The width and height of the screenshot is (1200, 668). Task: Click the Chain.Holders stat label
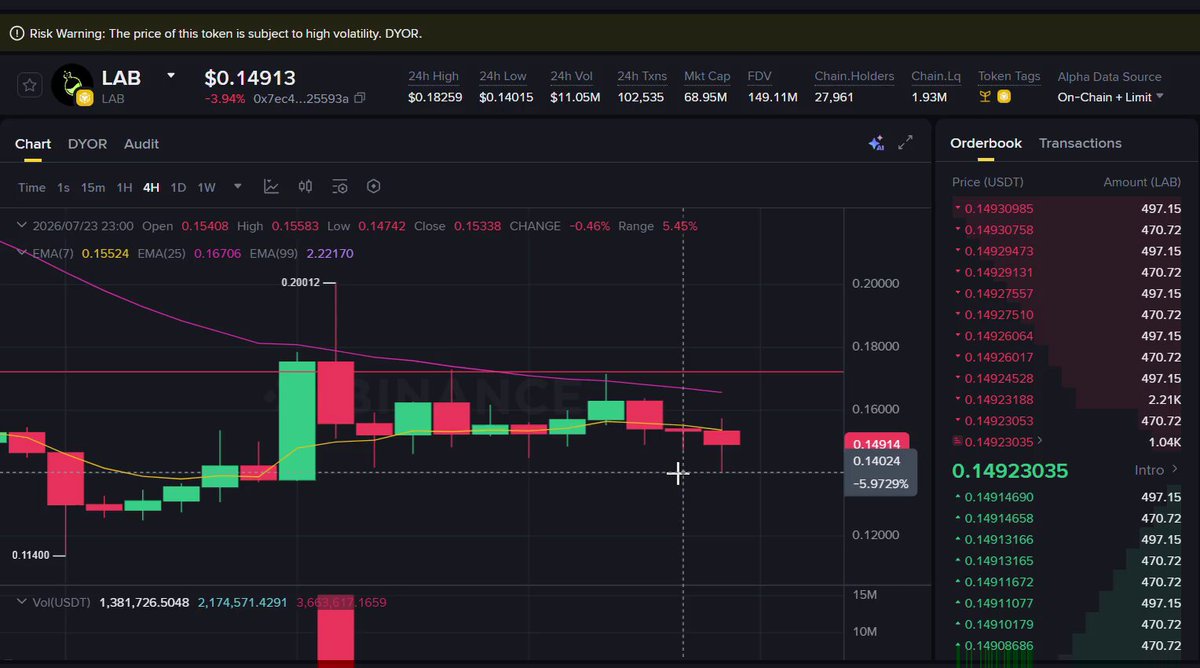854,76
